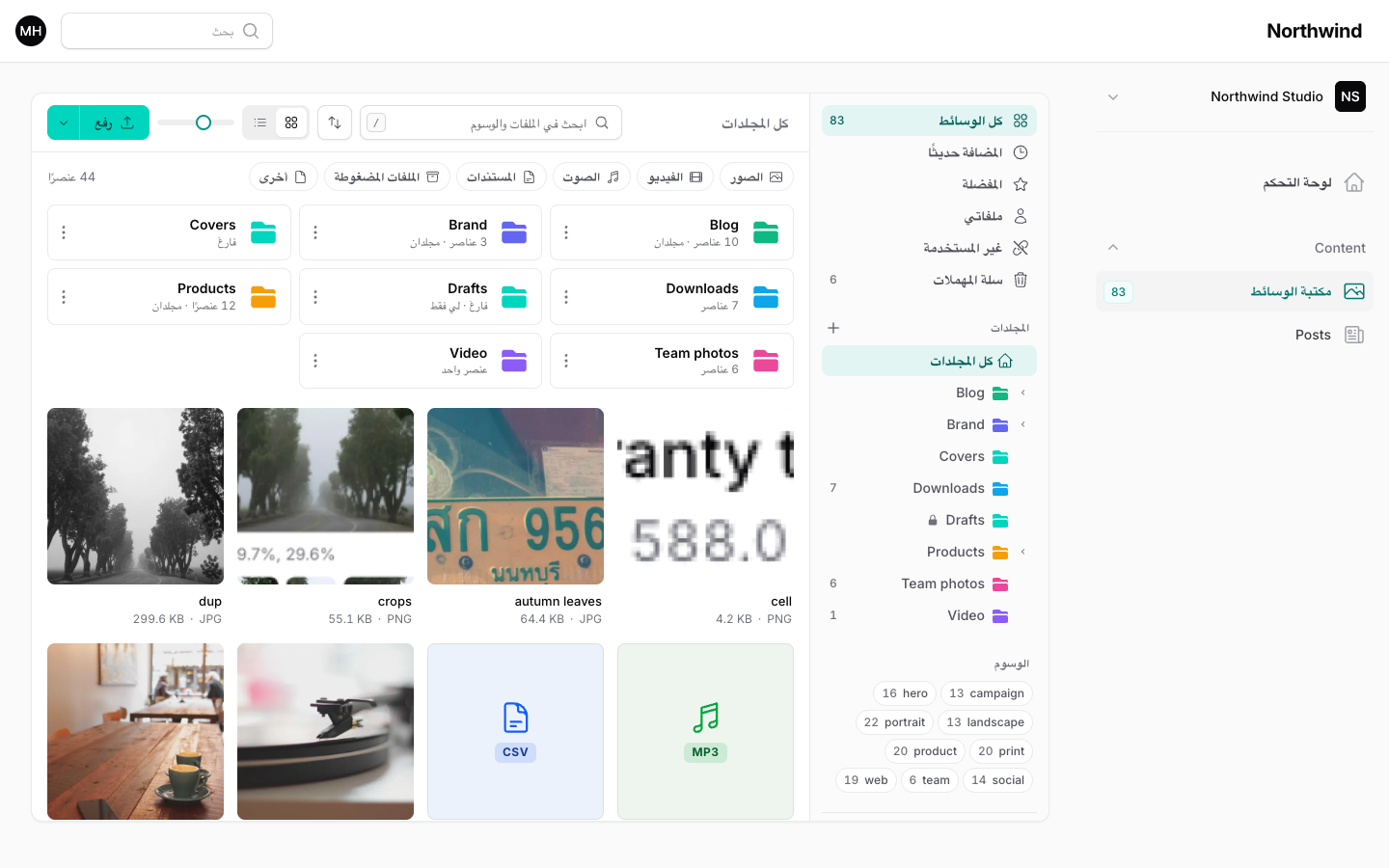Open المفضلة favorites
Screen dimensions: 1389x868
pos(929,184)
